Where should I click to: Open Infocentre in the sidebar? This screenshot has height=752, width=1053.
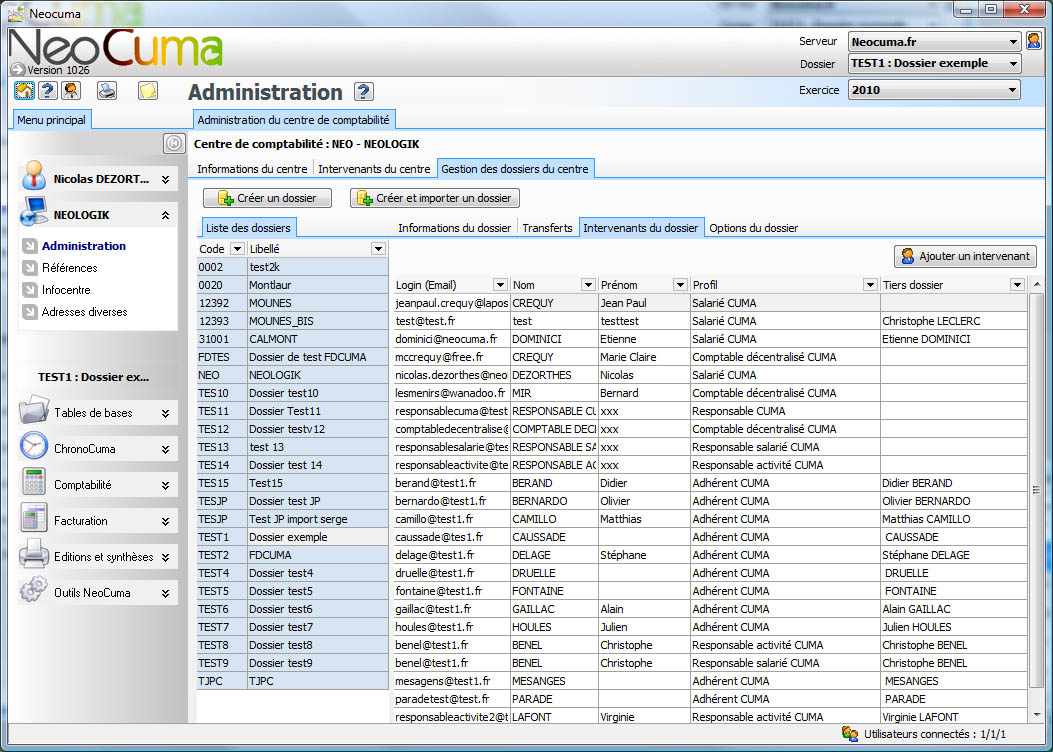[x=66, y=290]
